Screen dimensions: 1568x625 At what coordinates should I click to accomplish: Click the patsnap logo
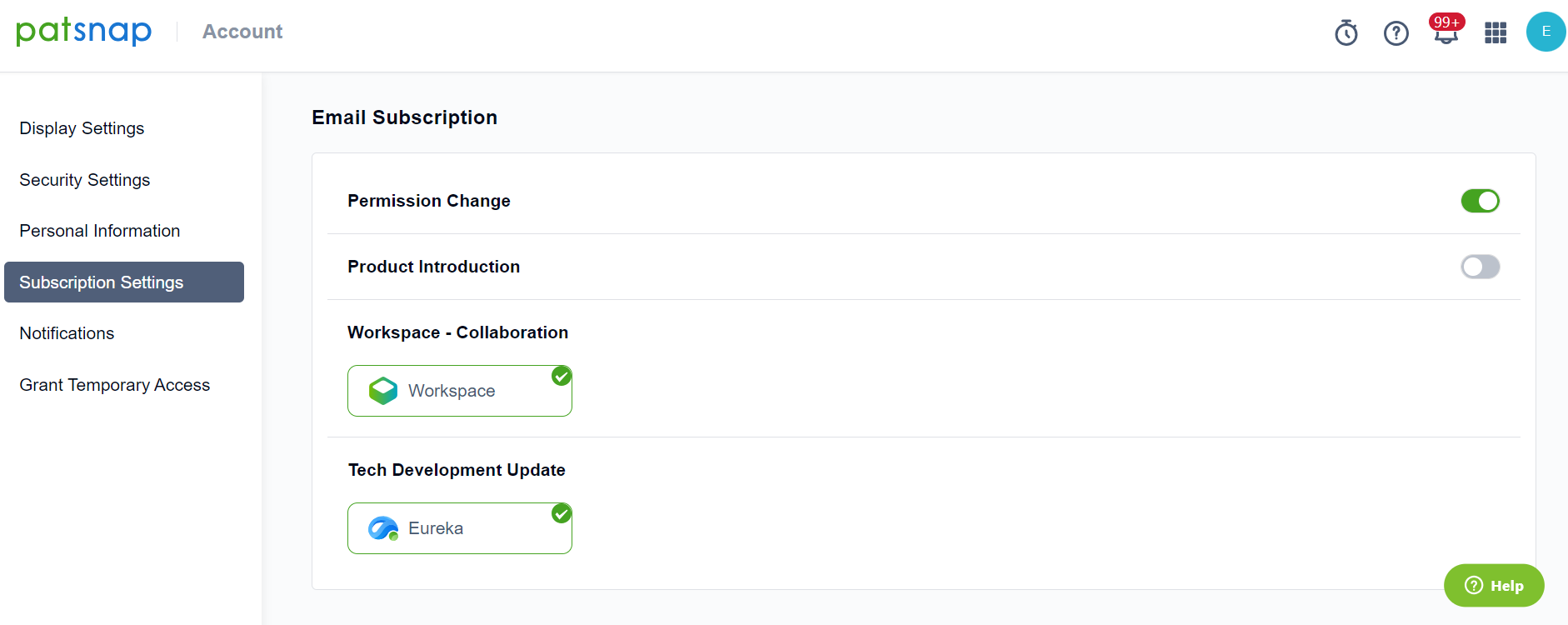click(83, 32)
